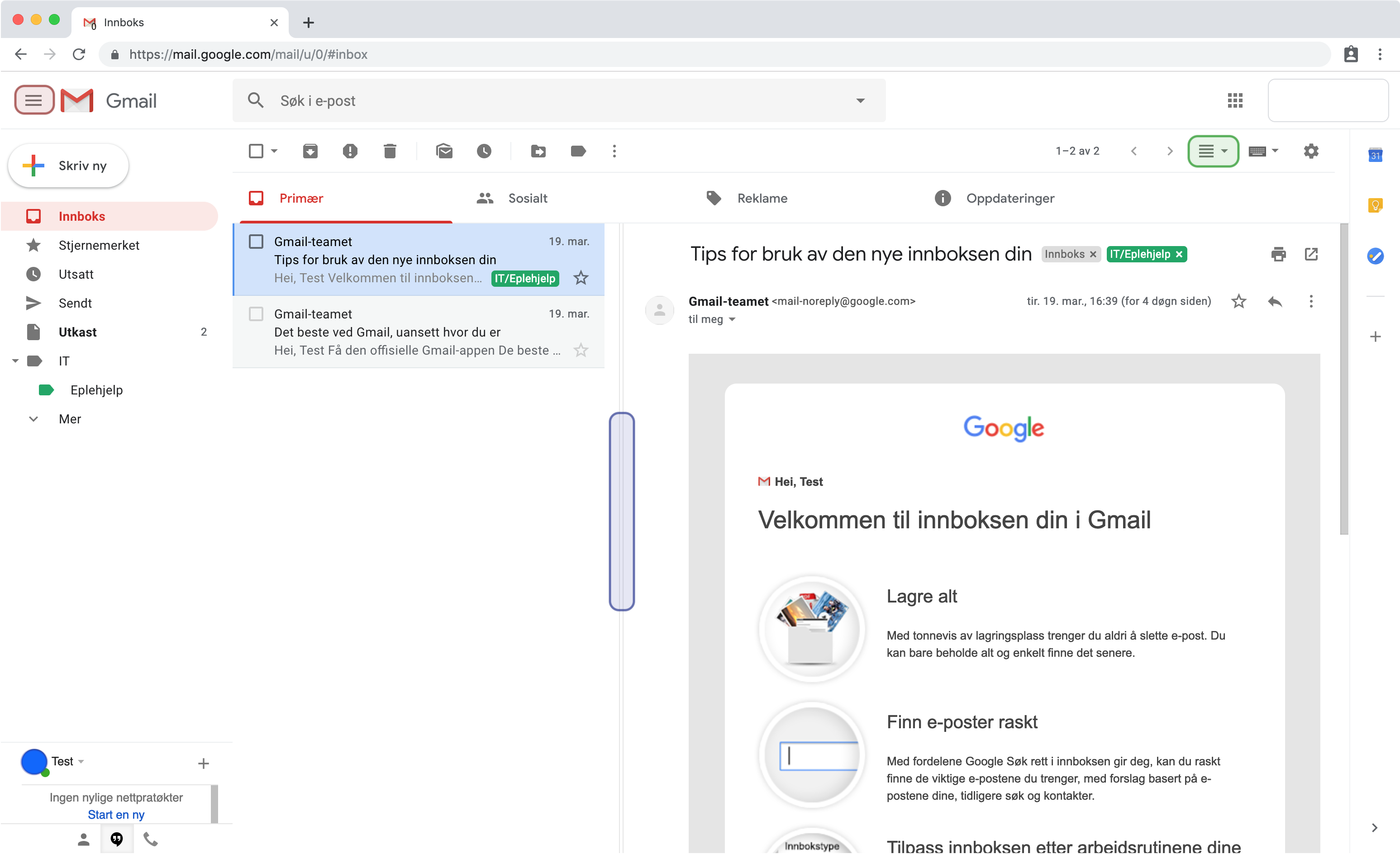Mark as read with envelope icon
Viewport: 1400px width, 854px height.
click(444, 151)
